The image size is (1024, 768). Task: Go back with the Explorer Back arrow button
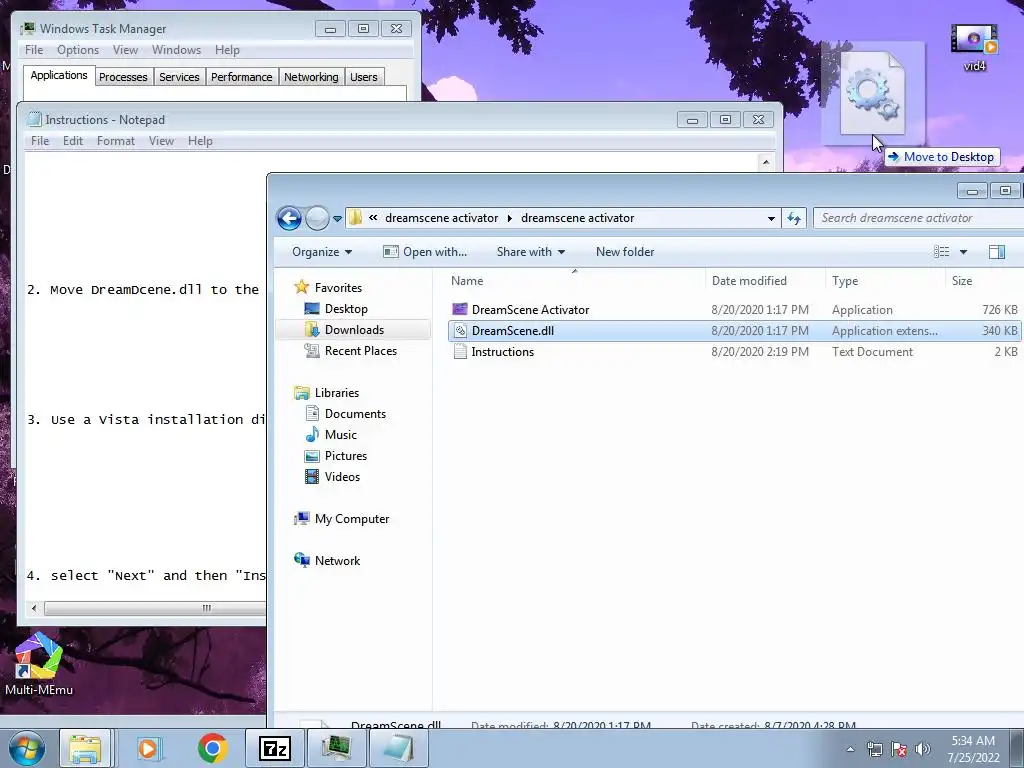point(289,218)
